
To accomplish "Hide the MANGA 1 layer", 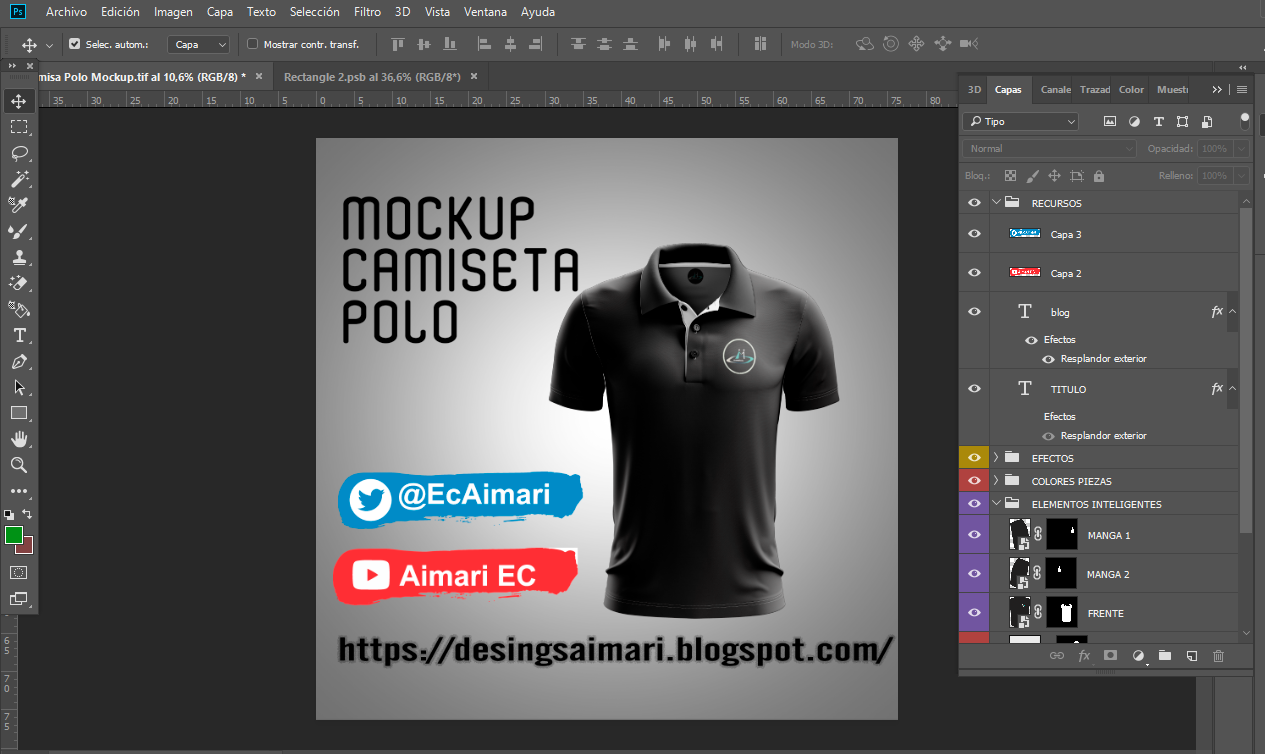I will 973,534.
